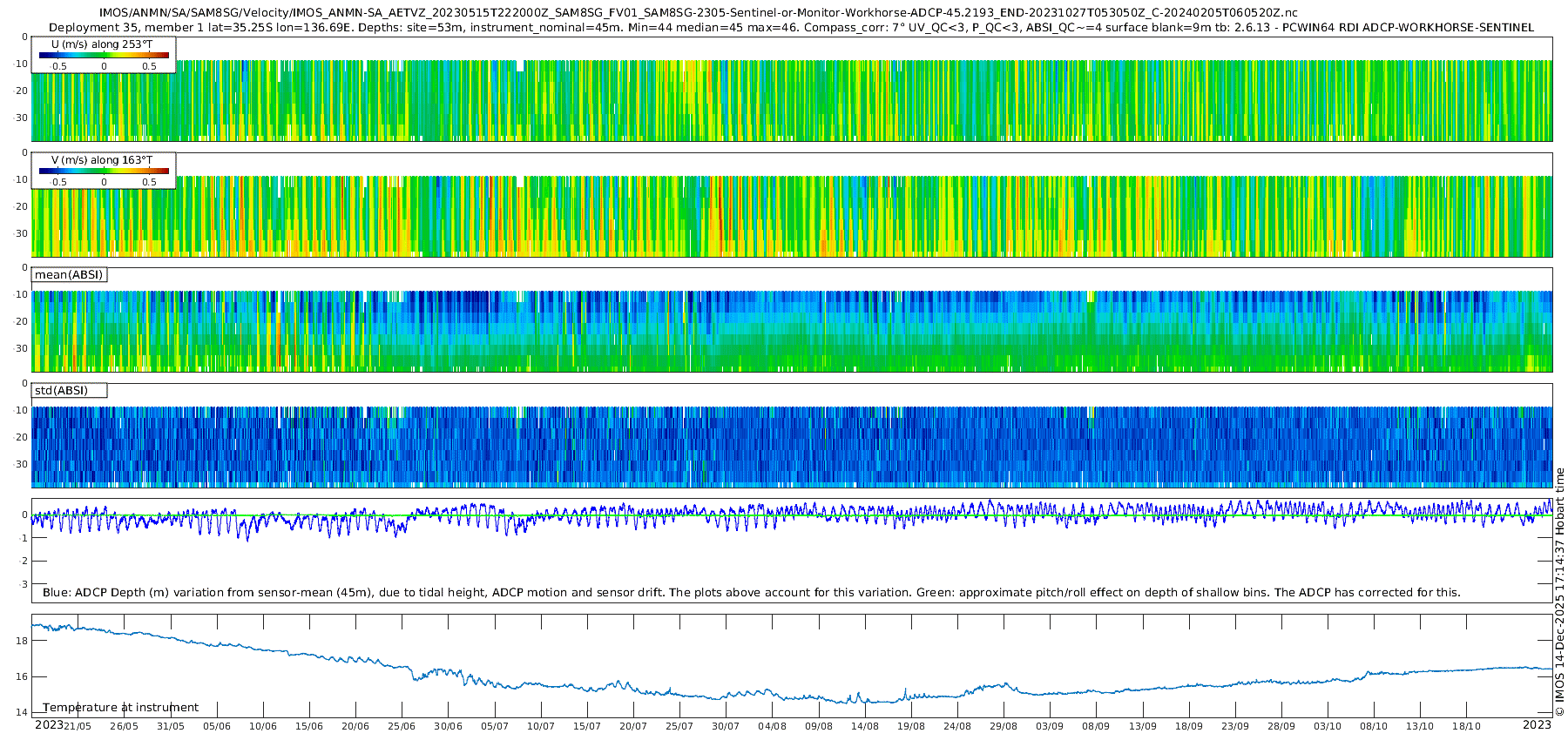Image resolution: width=1568 pixels, height=740 pixels.
Task: Click the U velocity colorbar
Action: point(104,56)
